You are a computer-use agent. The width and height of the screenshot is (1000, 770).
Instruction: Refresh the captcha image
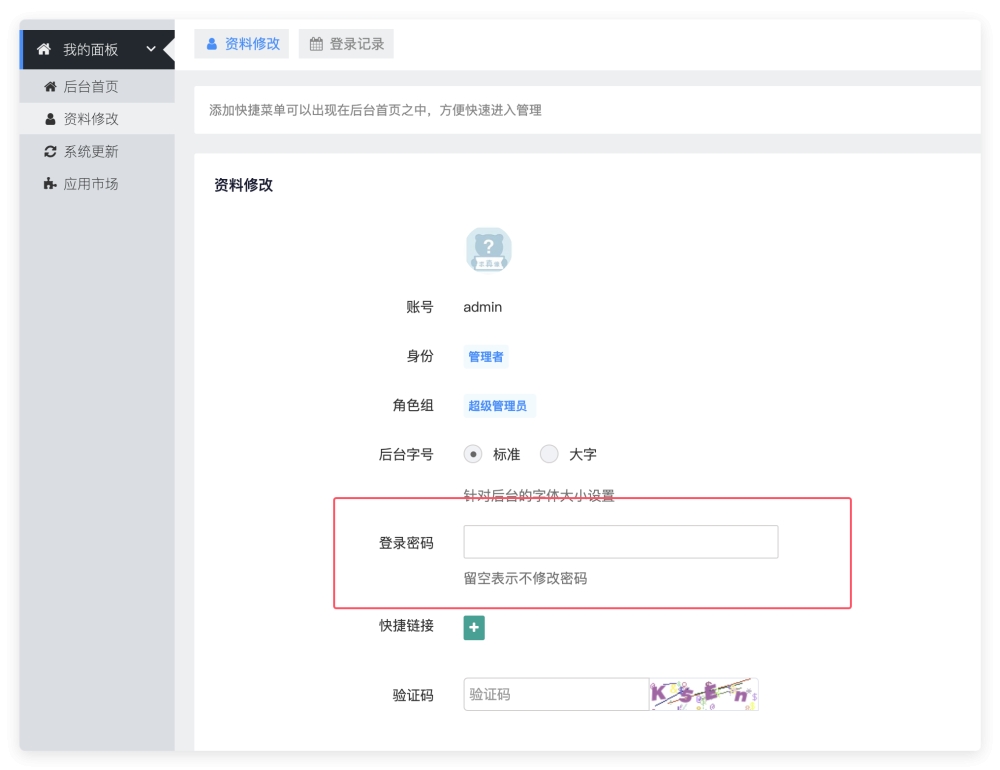pos(704,694)
